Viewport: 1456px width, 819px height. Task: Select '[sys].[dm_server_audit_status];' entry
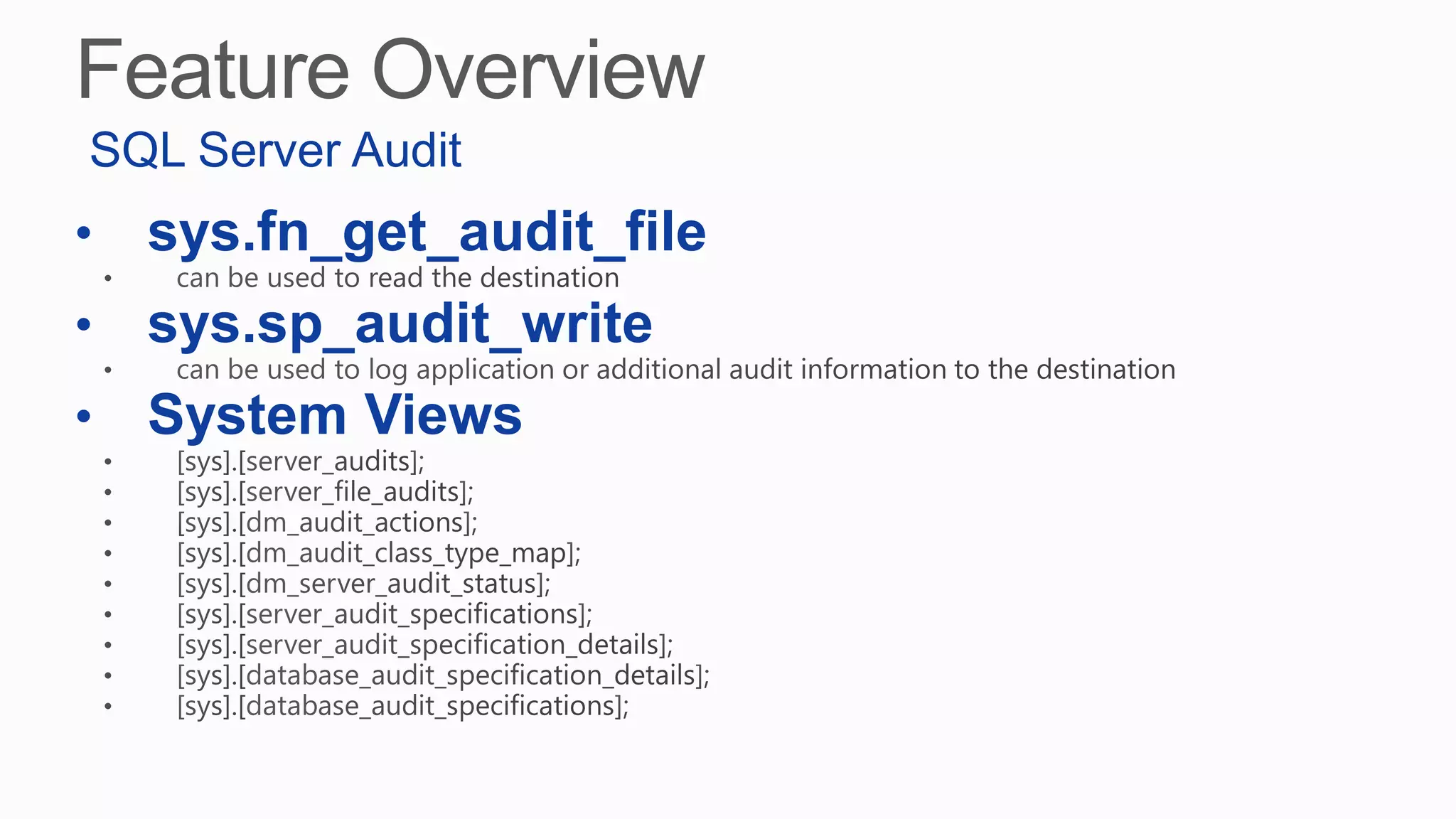click(x=364, y=584)
